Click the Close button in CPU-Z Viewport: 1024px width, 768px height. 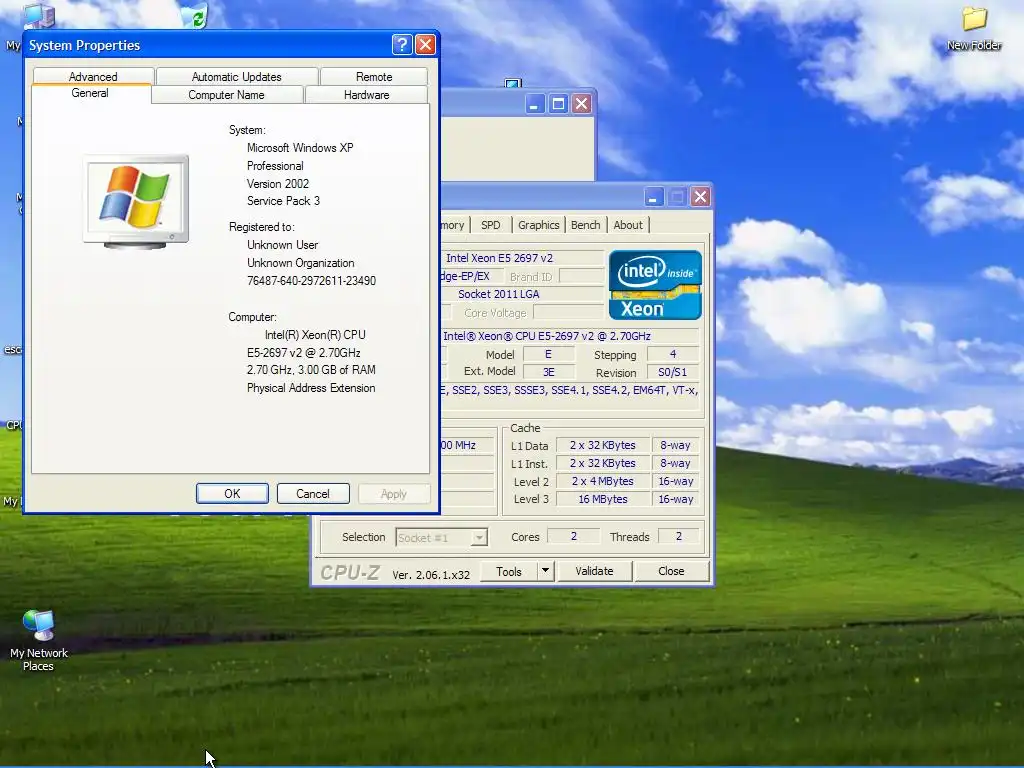pos(671,571)
